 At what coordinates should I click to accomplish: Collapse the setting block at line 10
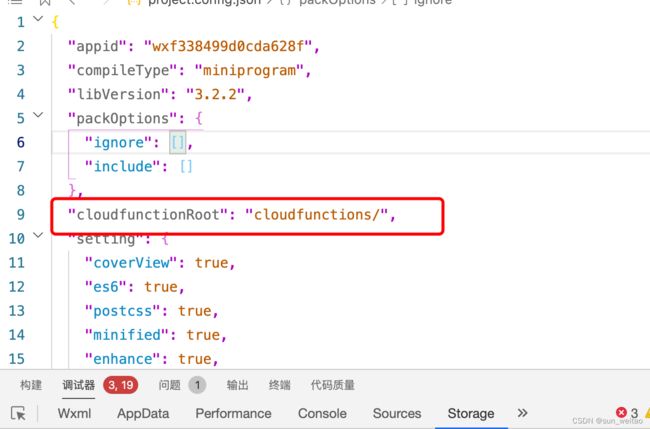[38, 235]
